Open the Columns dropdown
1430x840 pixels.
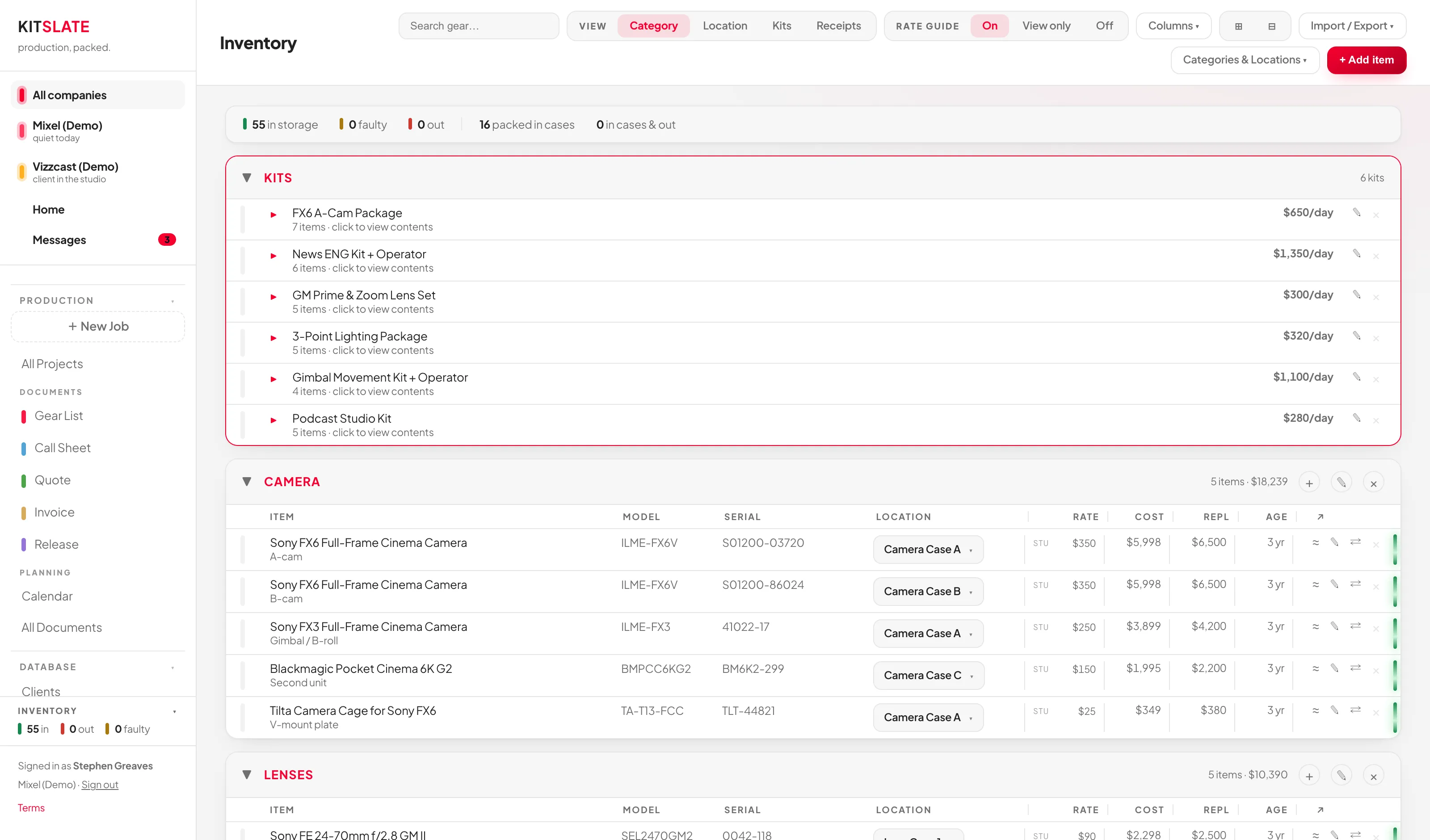pos(1173,26)
